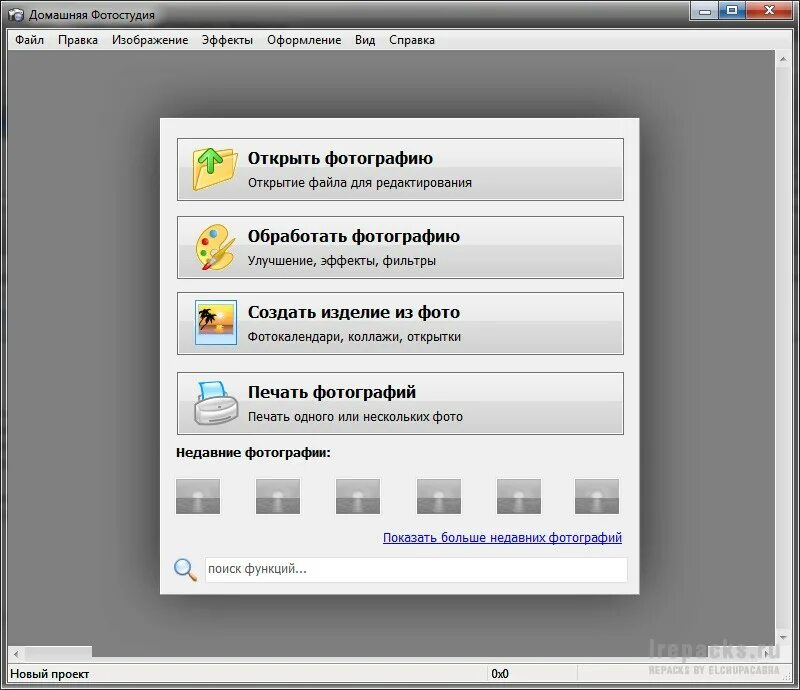Click the Новый проект status bar text
This screenshot has height=690, width=800.
pyautogui.click(x=49, y=674)
